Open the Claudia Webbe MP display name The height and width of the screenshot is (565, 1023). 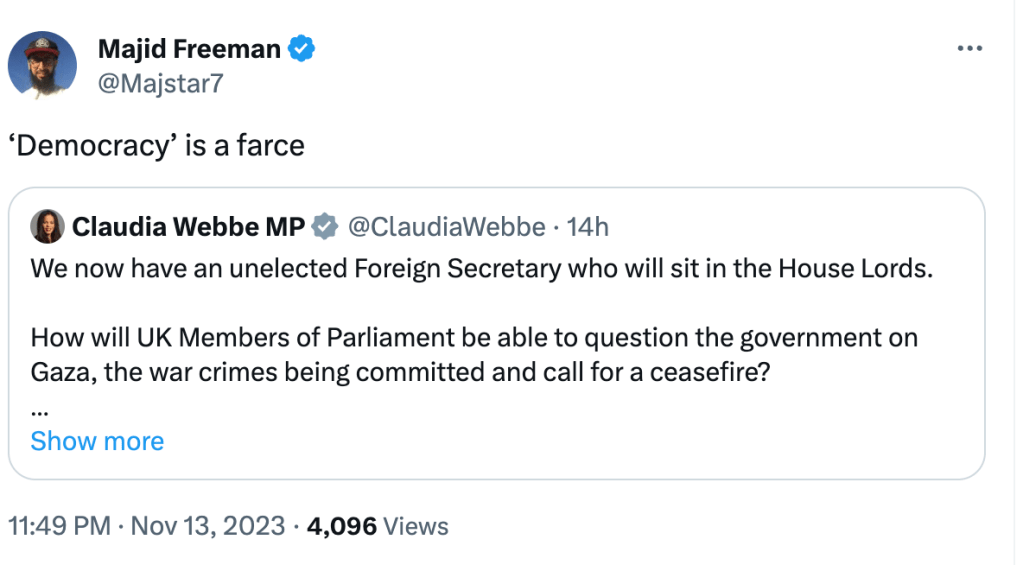click(x=188, y=228)
